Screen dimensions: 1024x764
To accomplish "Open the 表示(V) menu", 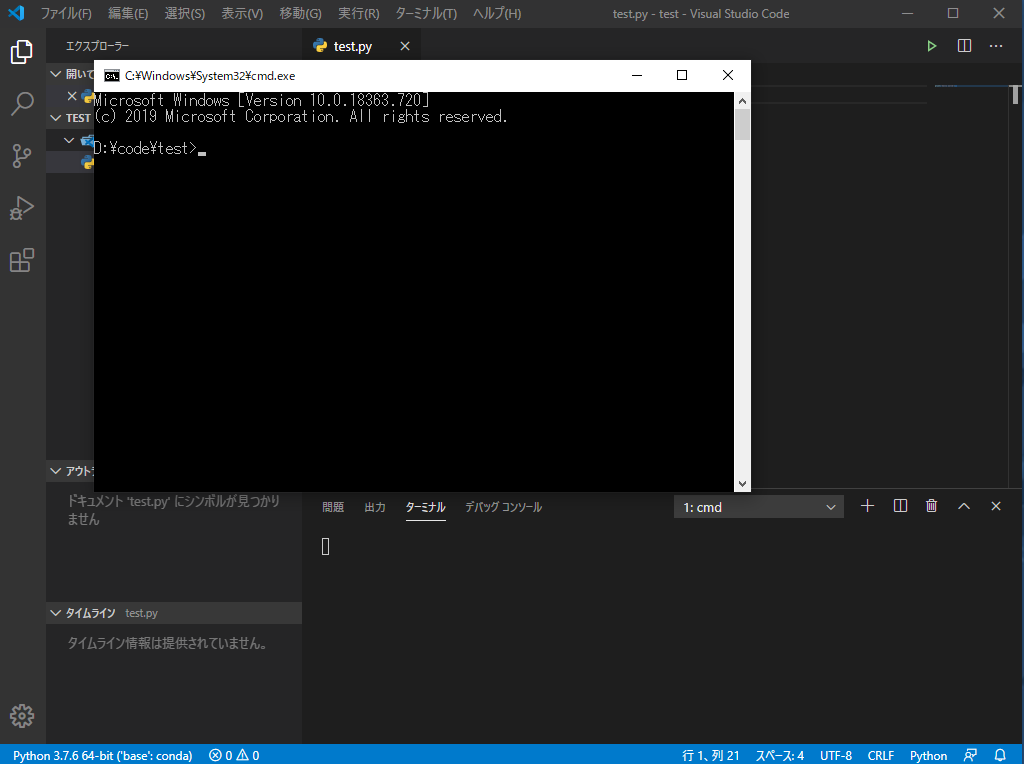I will [242, 13].
